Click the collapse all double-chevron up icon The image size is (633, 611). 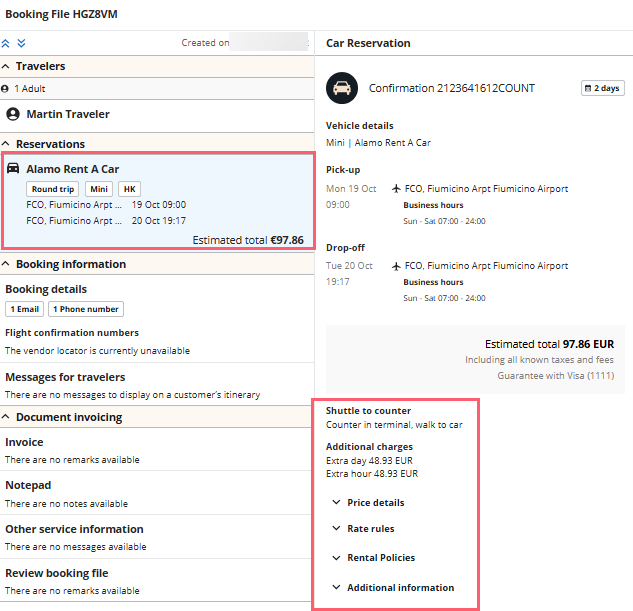click(5, 43)
